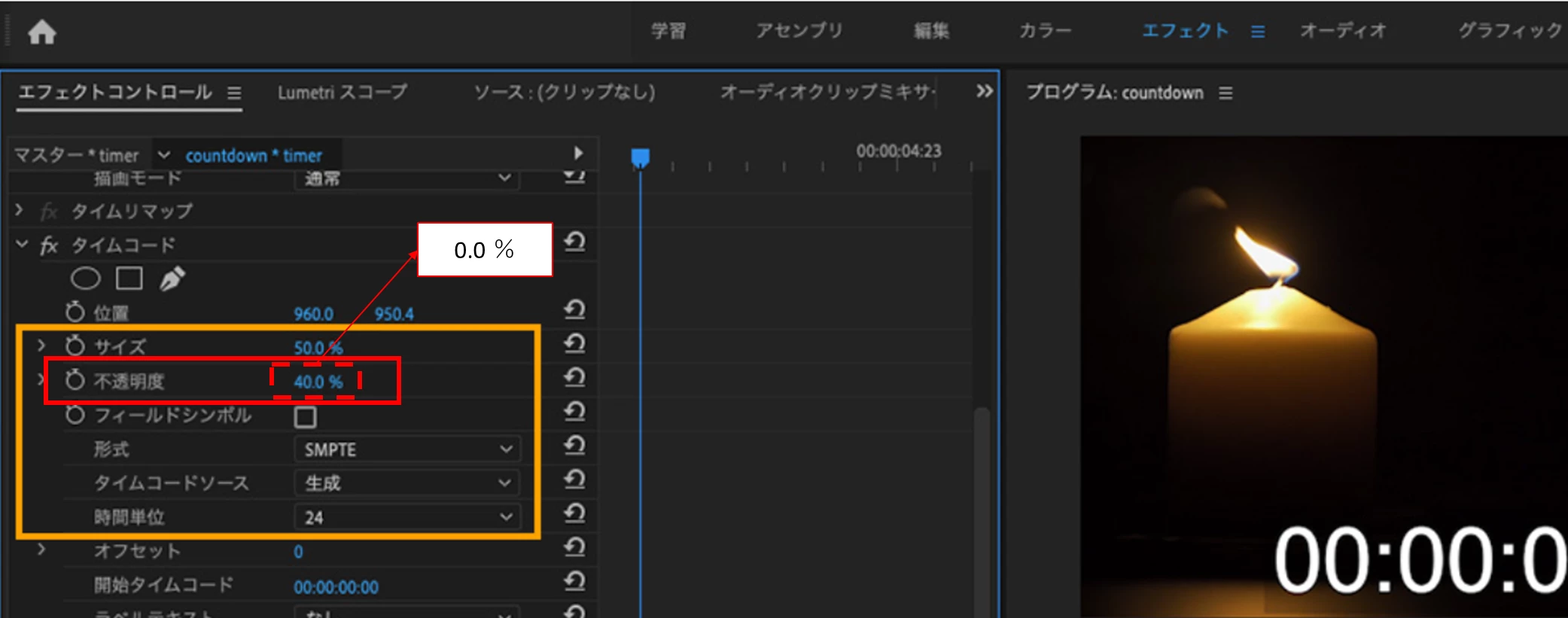Toggle the タイムコード fx effect on or off

click(x=49, y=245)
